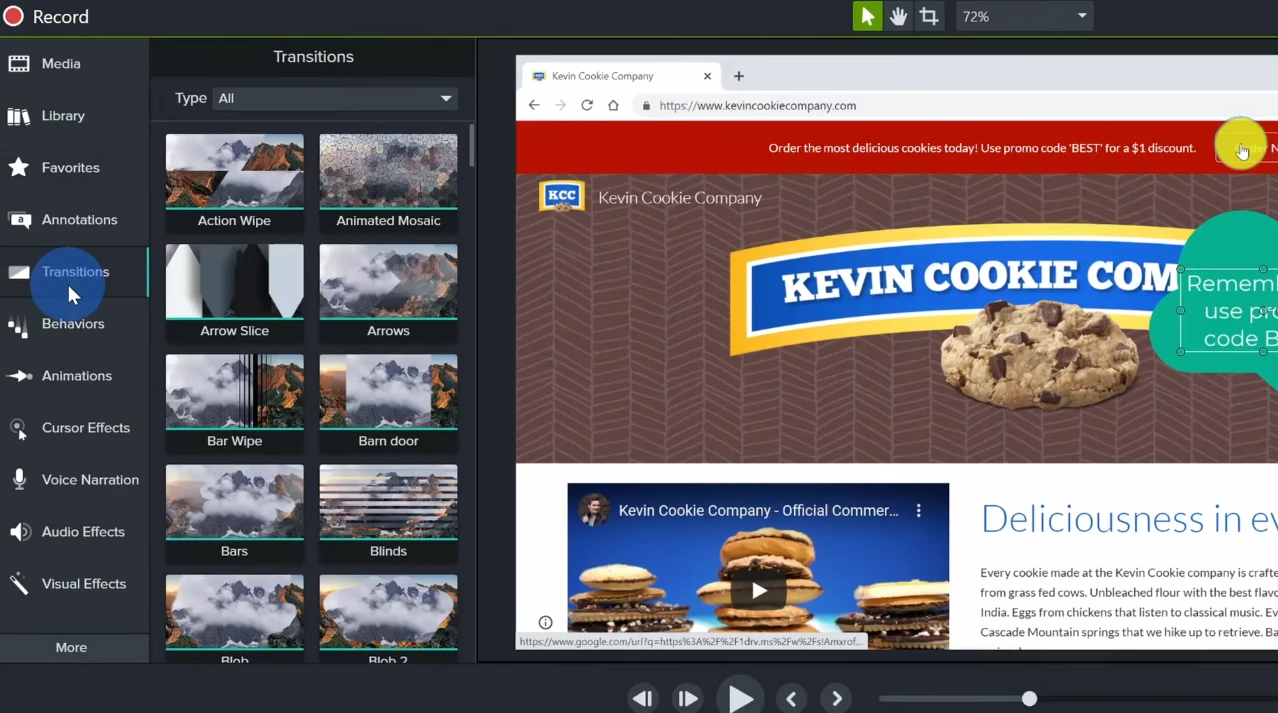Activate the Pan hand tool

coord(898,16)
